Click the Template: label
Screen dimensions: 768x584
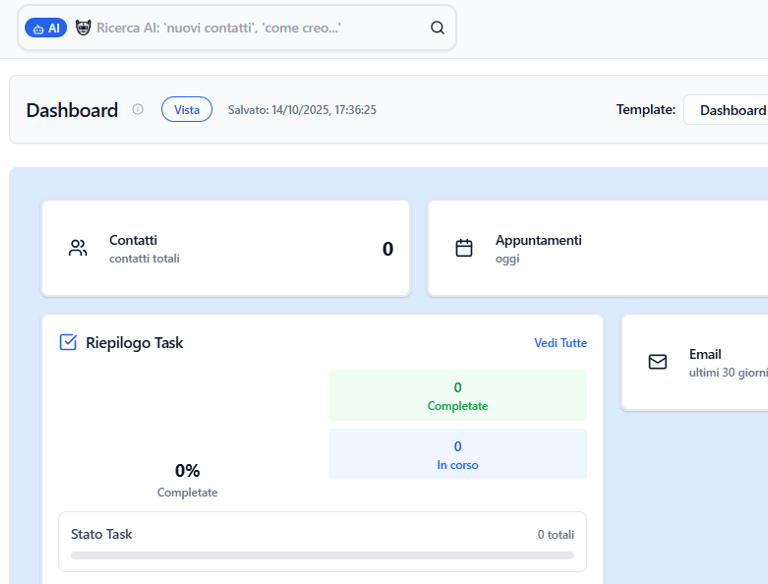646,109
